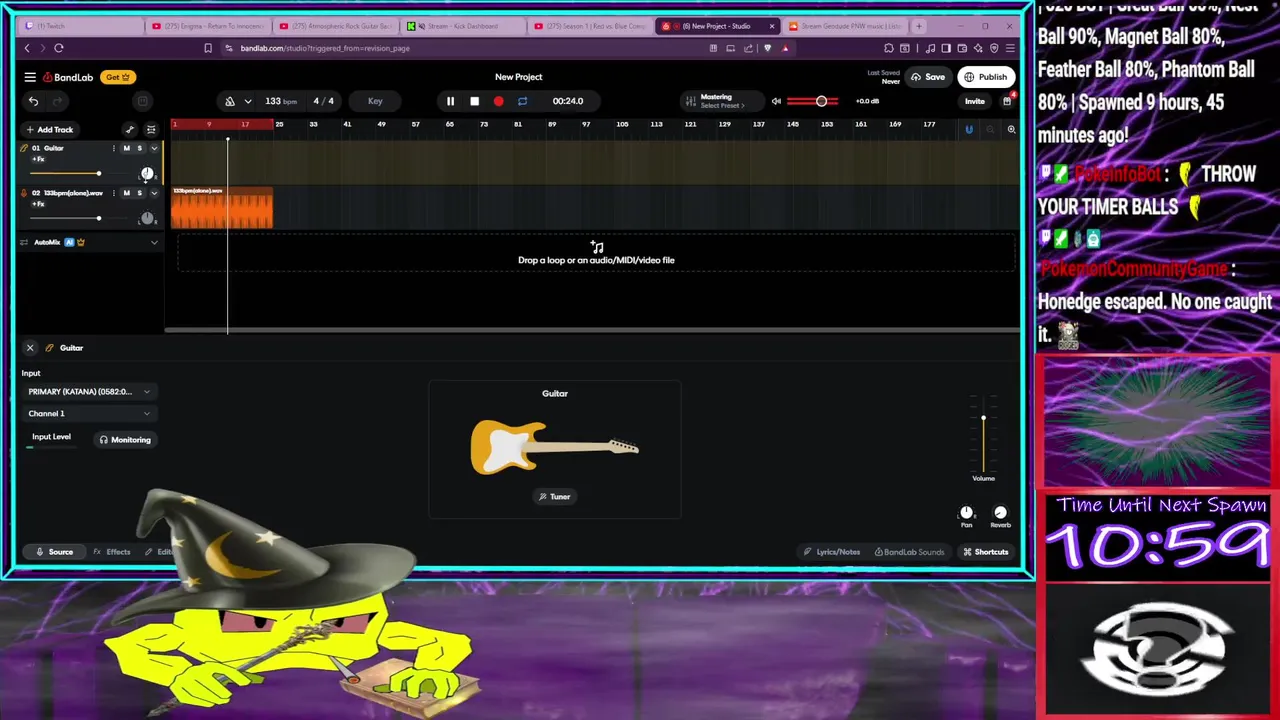
Task: Toggle cycle loop mode
Action: point(522,101)
